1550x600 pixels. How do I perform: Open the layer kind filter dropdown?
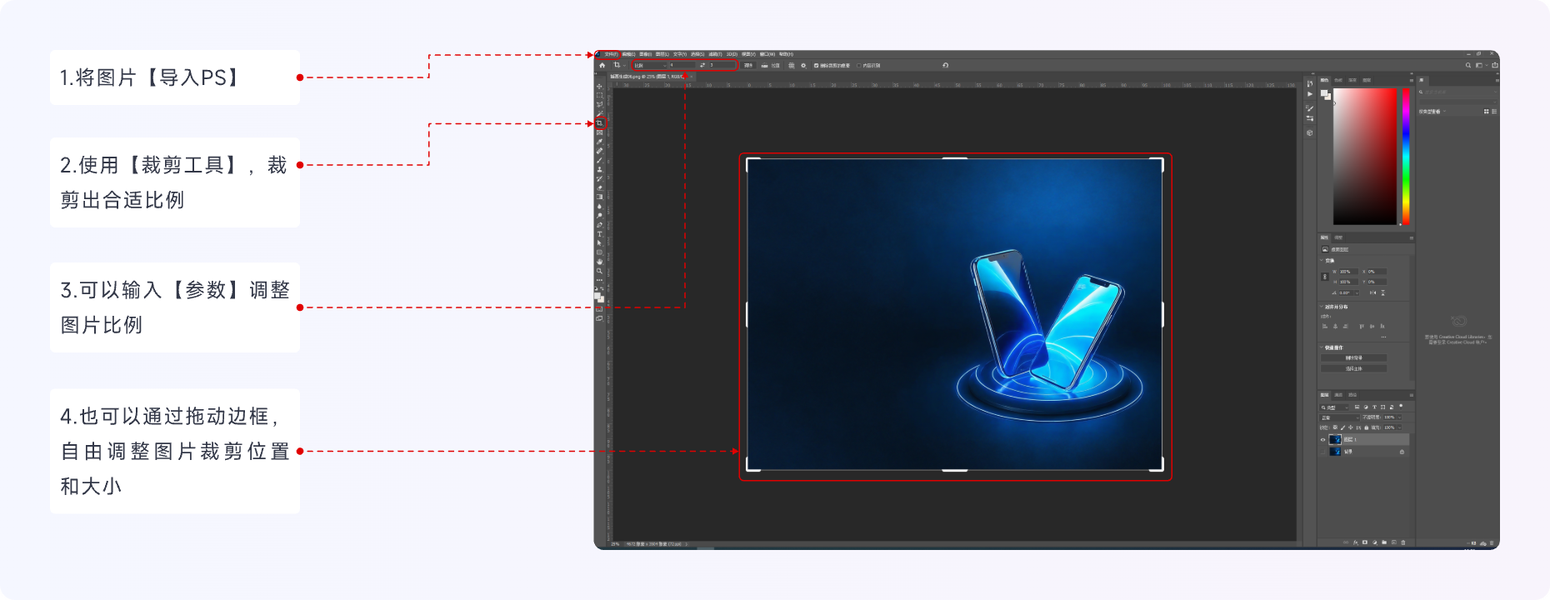(x=1334, y=407)
